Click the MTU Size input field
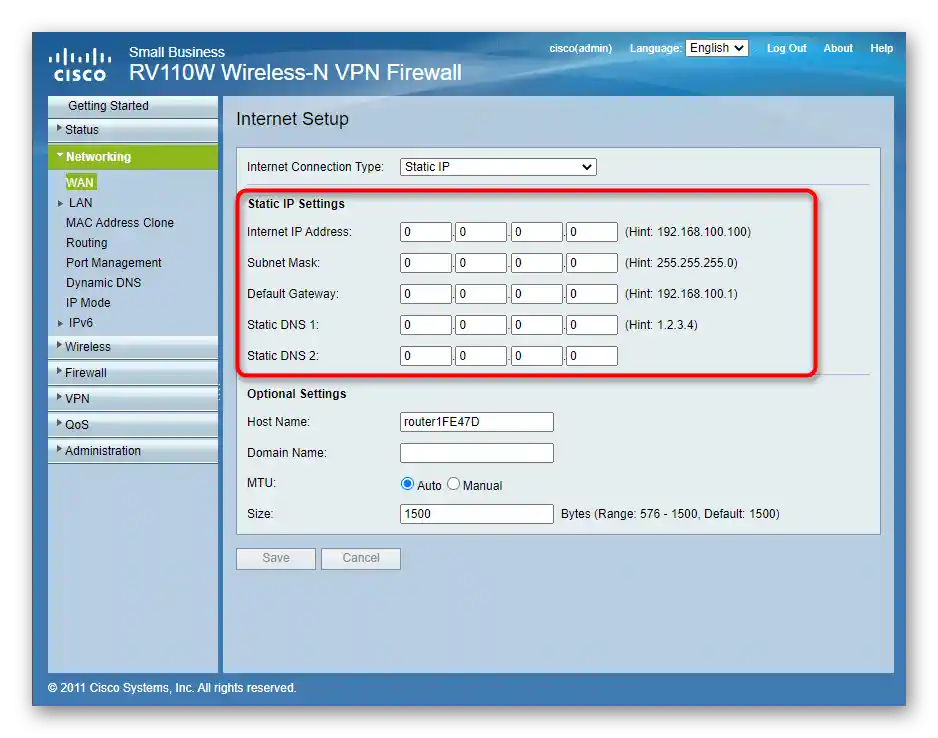 477,514
